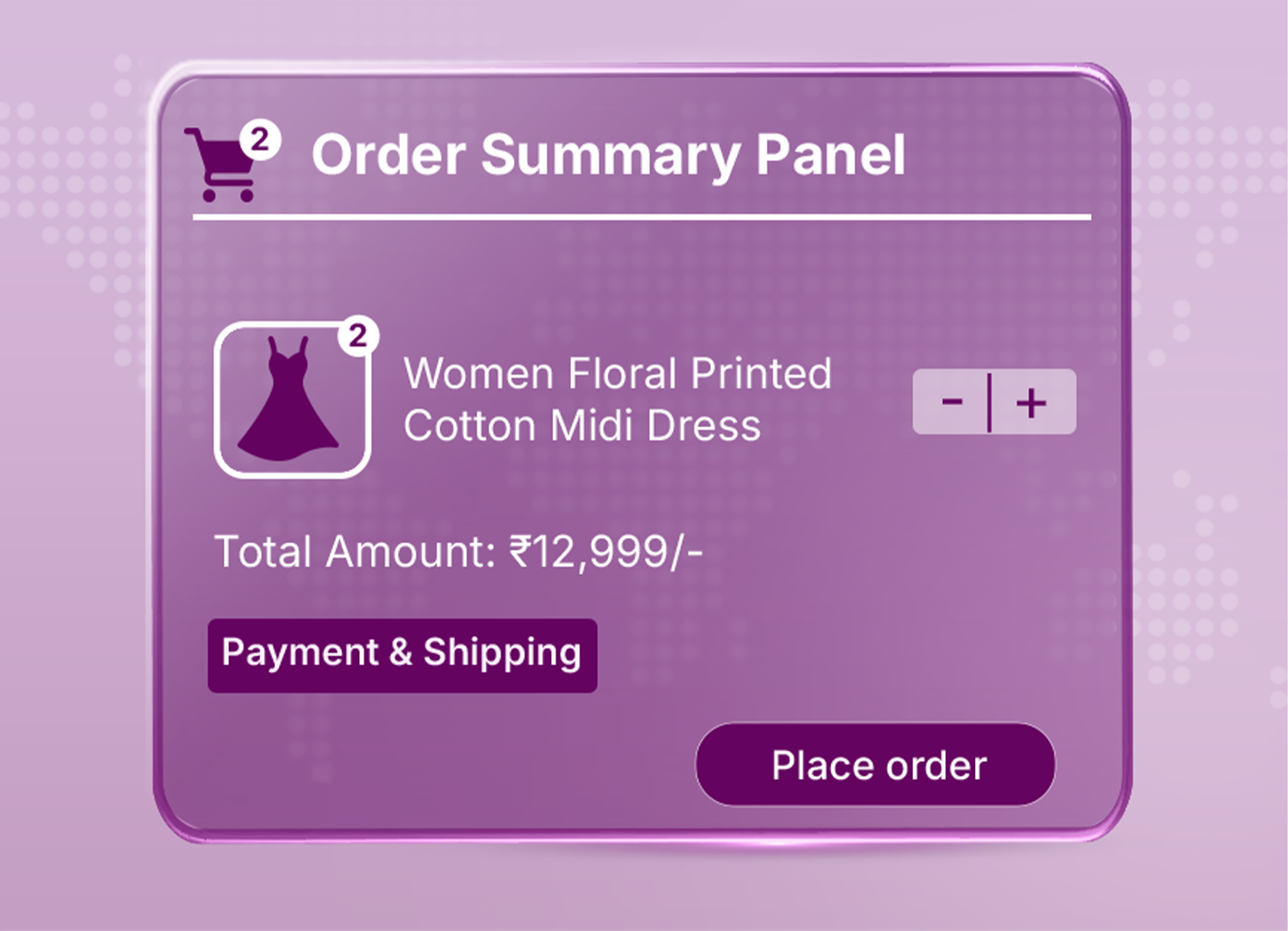Click the white line under the panel header
The width and height of the screenshot is (1288, 931).
(x=641, y=216)
